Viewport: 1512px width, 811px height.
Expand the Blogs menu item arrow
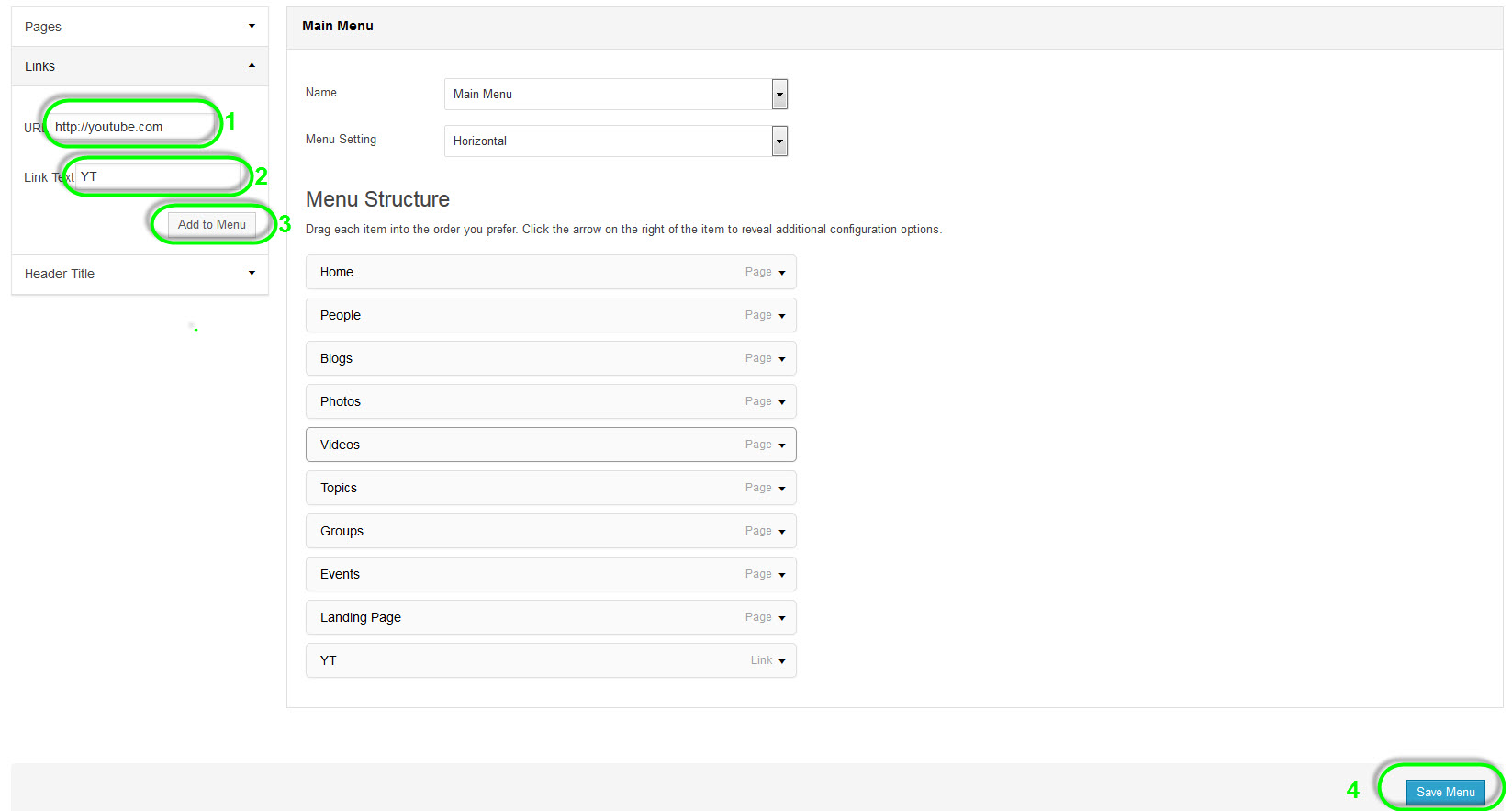pyautogui.click(x=782, y=359)
